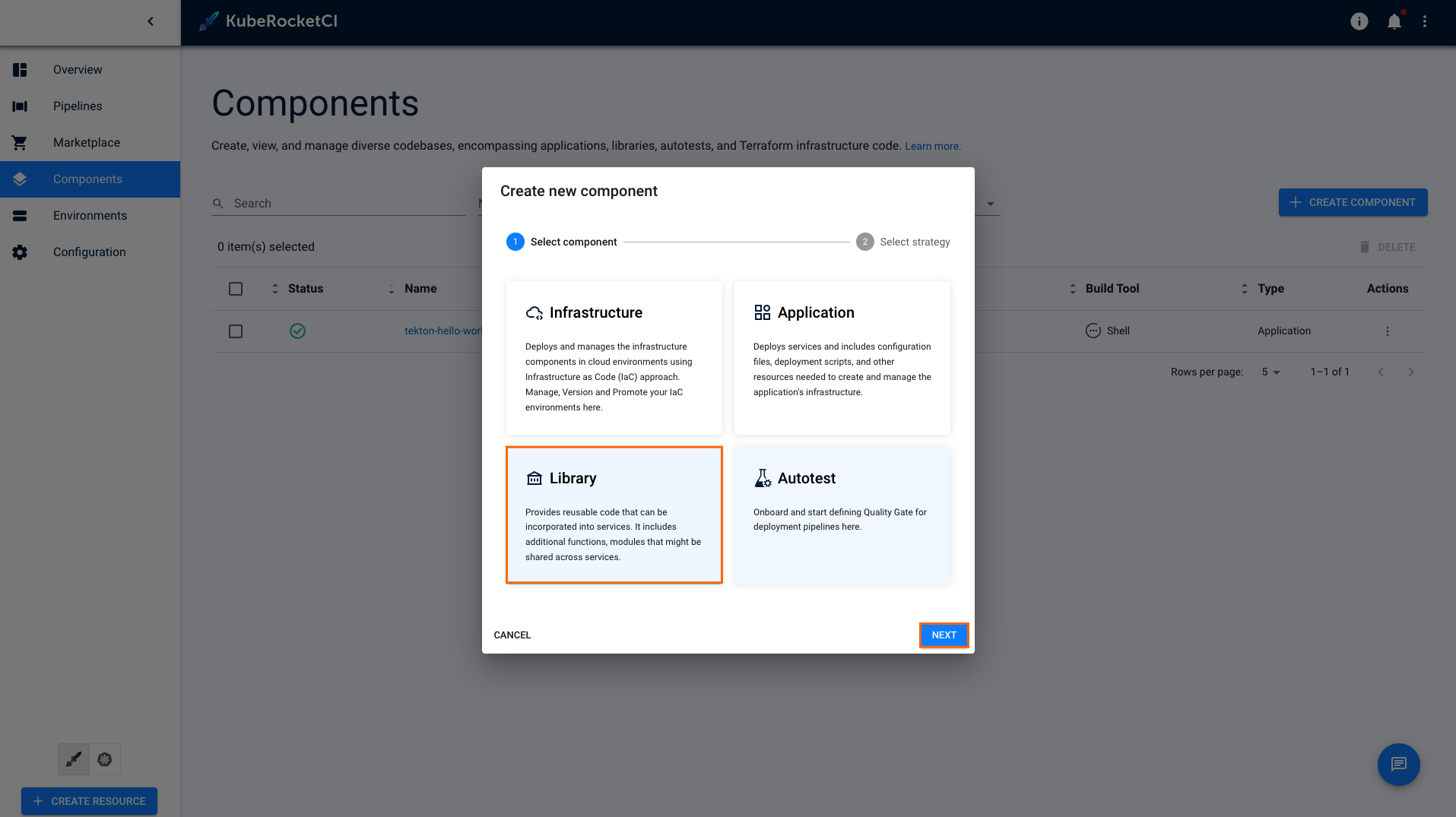This screenshot has height=817, width=1456.
Task: Open the top bar kebab menu
Action: coord(1425,21)
